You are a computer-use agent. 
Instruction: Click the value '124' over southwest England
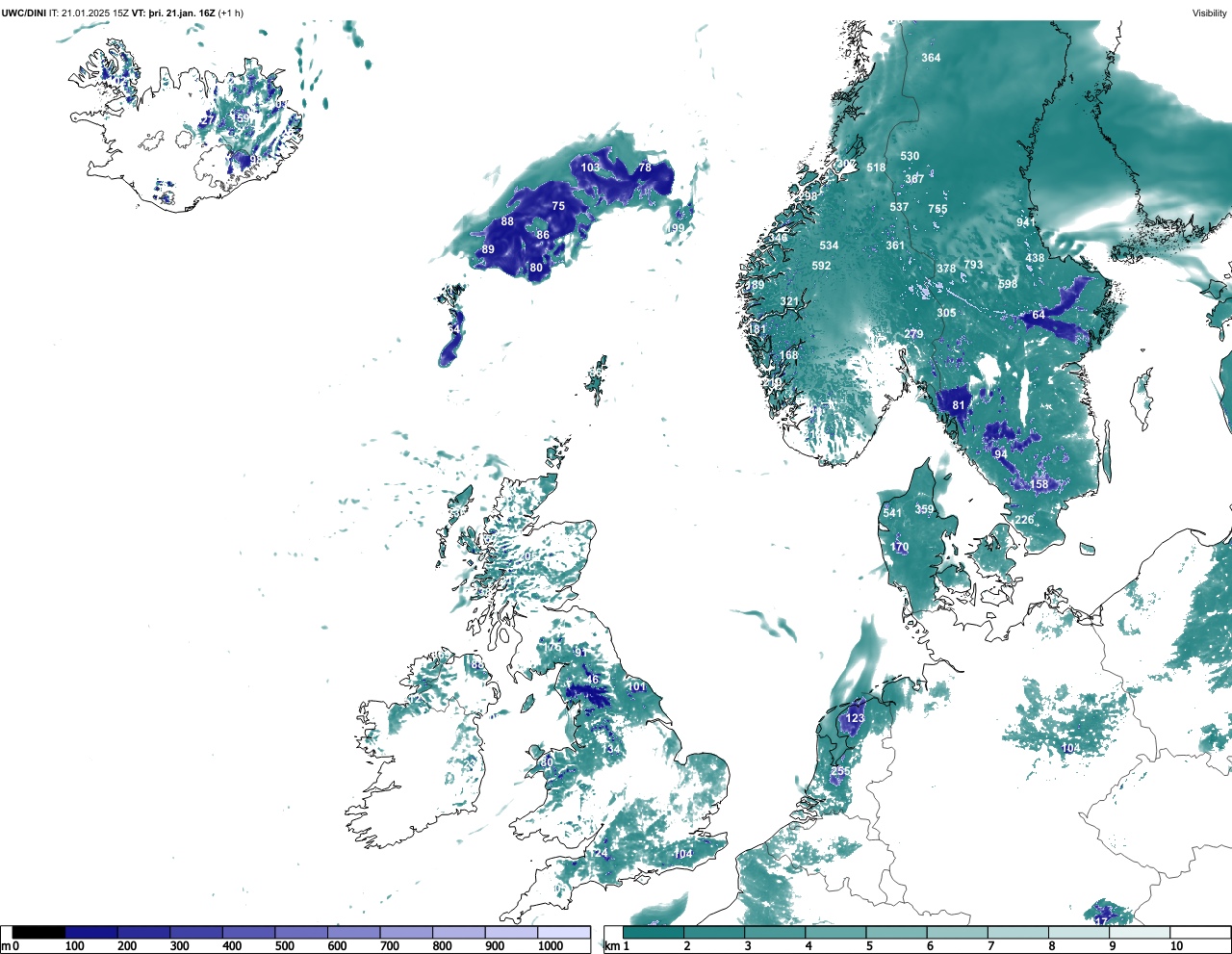600,853
